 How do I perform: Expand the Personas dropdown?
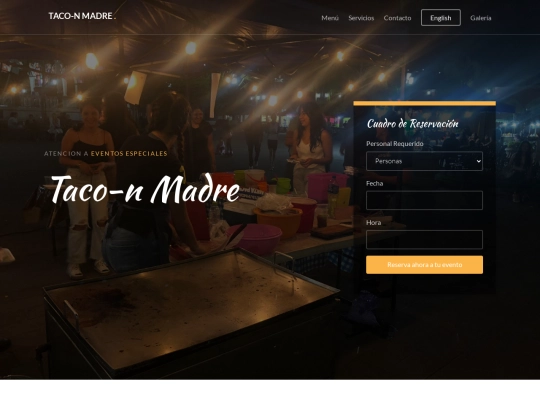coord(424,161)
